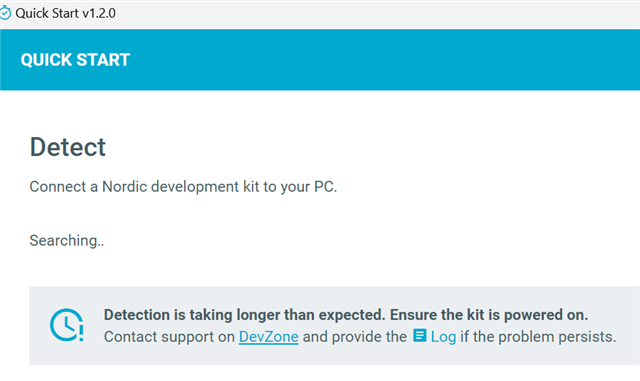Image resolution: width=640 pixels, height=381 pixels.
Task: Click the Quick Start stopwatch icon in title bar
Action: click(x=5, y=13)
